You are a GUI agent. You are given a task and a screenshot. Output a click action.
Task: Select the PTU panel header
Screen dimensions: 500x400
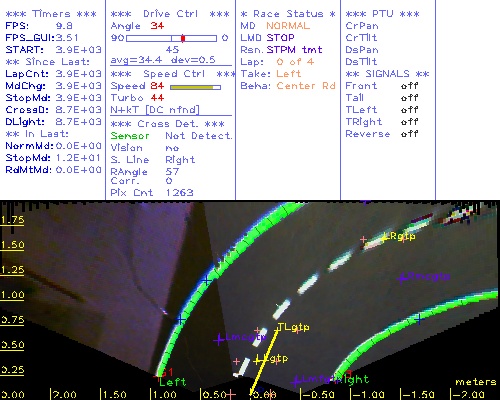(x=382, y=14)
